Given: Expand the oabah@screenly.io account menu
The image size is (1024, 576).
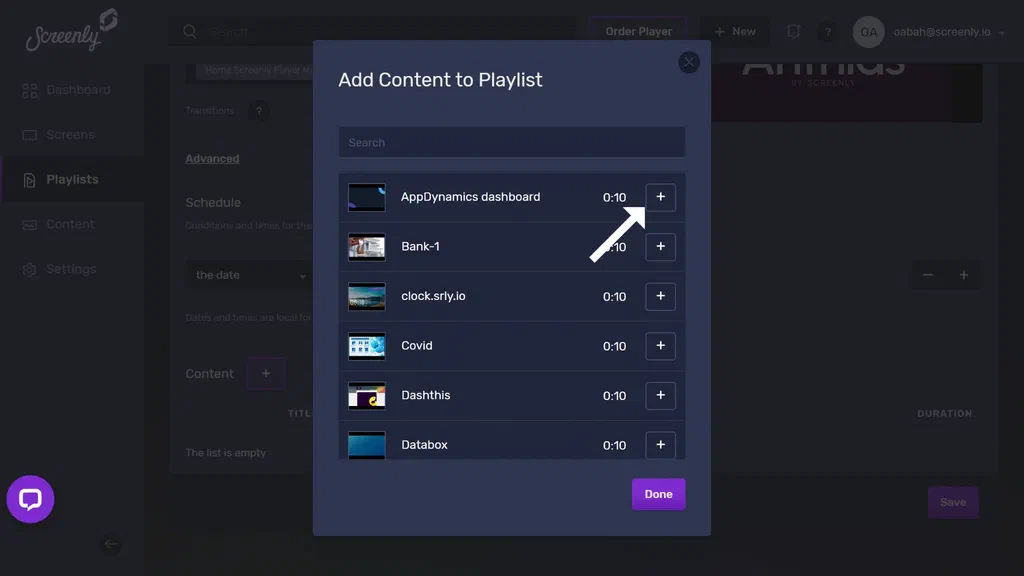Looking at the screenshot, I should (x=948, y=31).
